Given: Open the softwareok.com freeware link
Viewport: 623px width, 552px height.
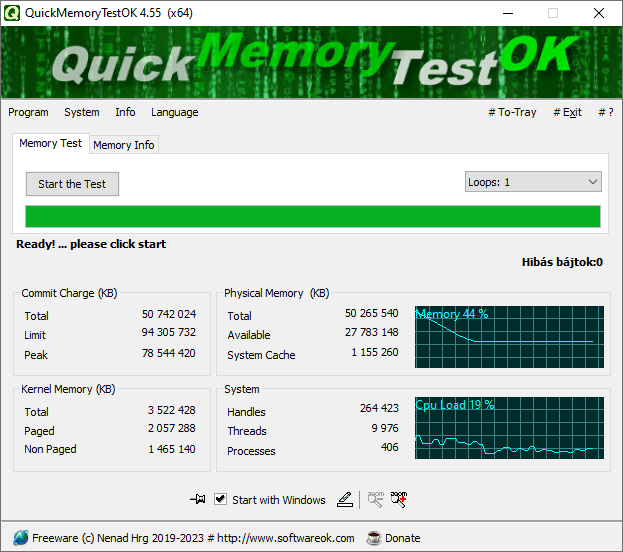Looking at the screenshot, I should pos(193,538).
